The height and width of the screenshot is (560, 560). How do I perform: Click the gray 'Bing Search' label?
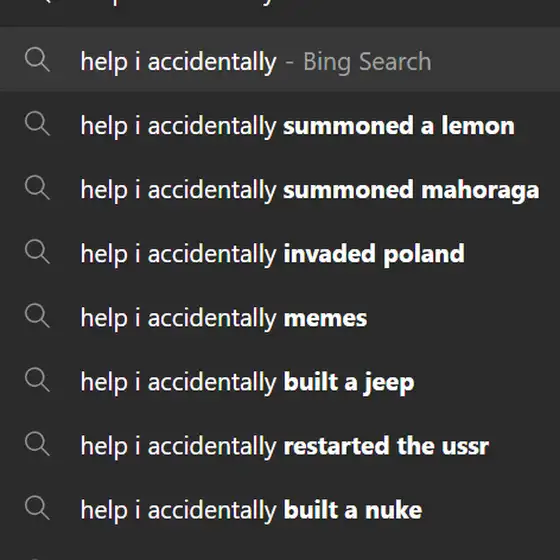pyautogui.click(x=367, y=62)
